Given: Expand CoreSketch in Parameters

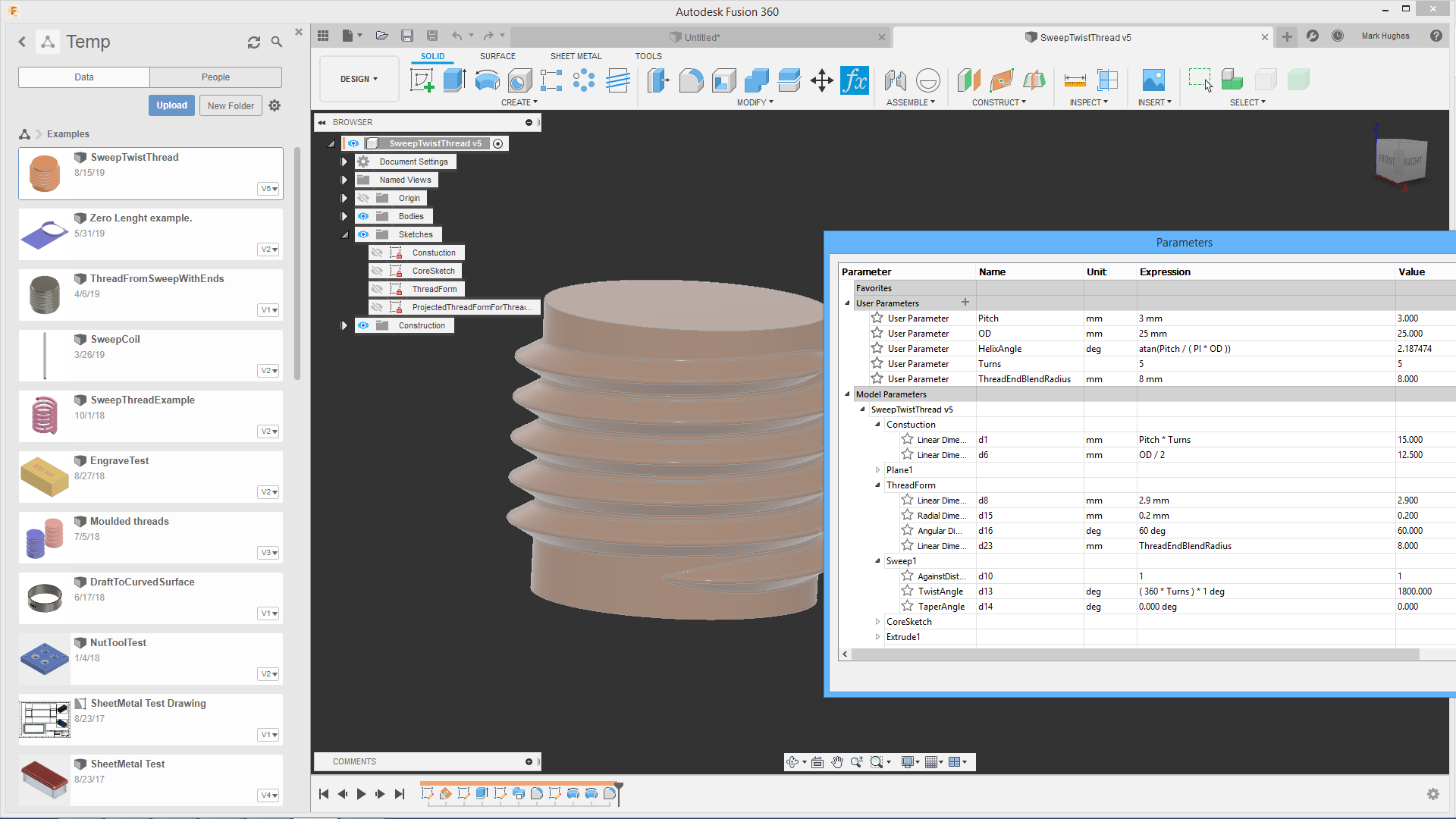Looking at the screenshot, I should click(878, 621).
